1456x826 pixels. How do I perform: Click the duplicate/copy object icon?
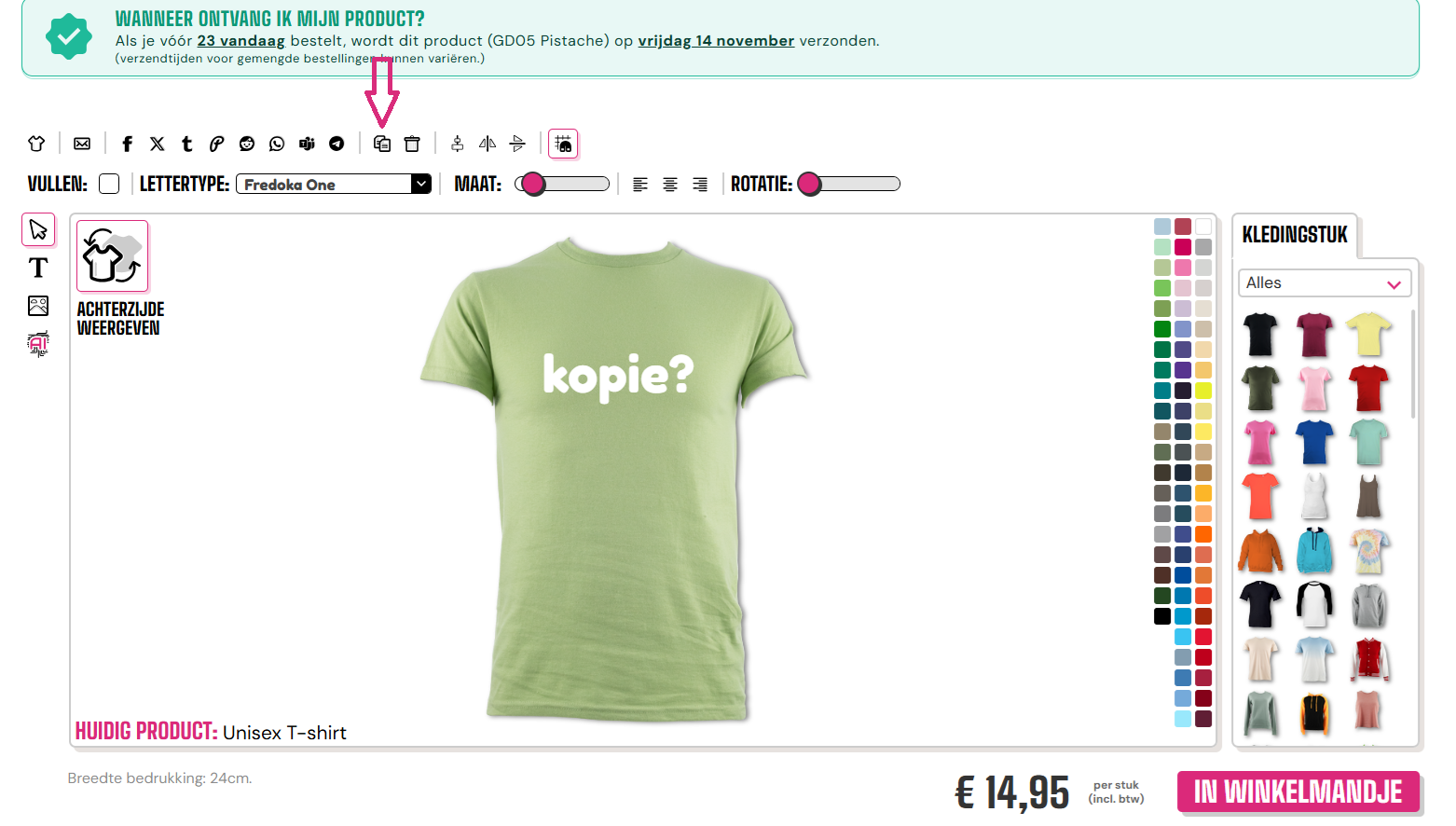pos(381,144)
